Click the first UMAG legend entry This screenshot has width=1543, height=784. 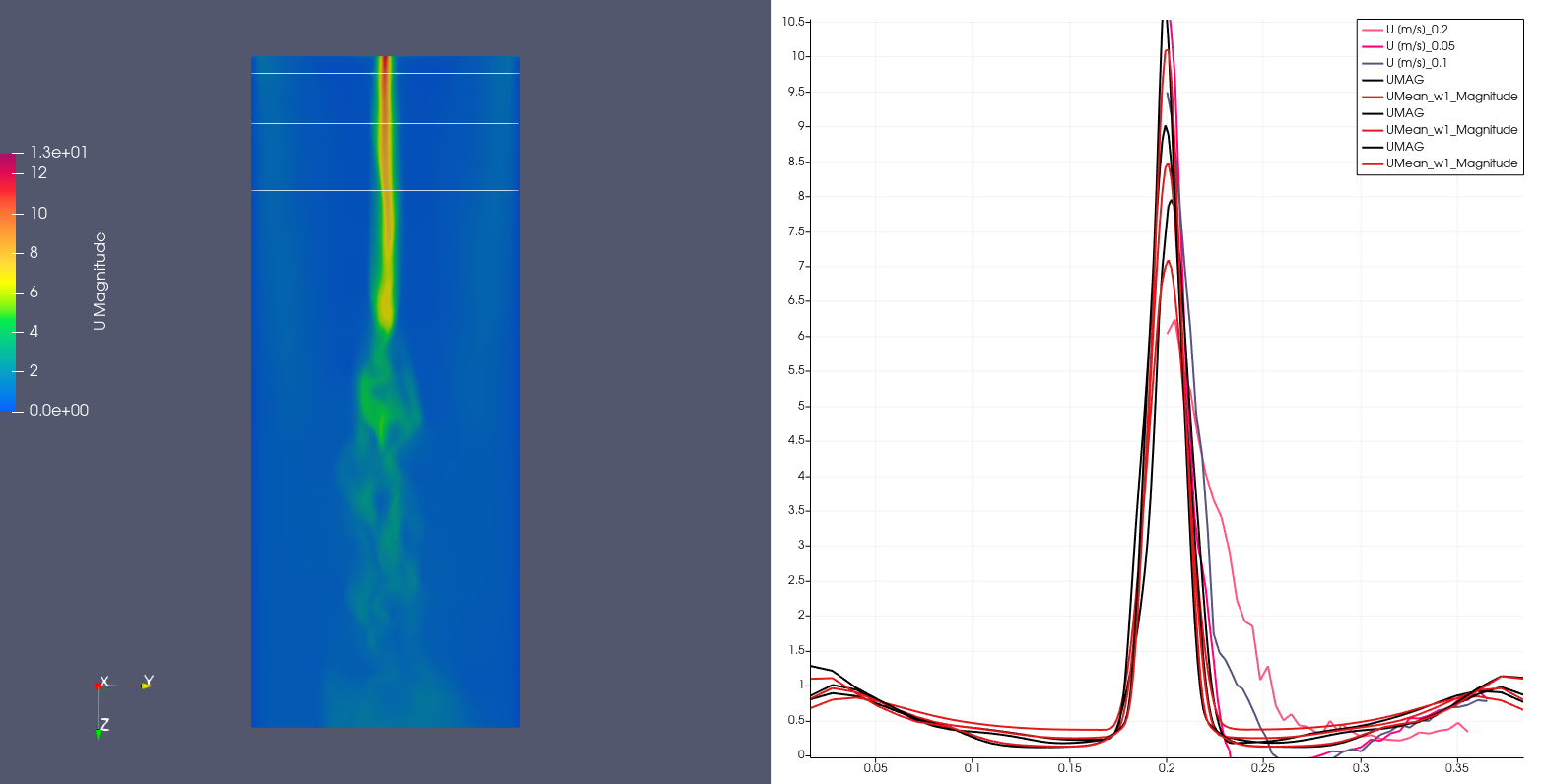(x=1404, y=80)
